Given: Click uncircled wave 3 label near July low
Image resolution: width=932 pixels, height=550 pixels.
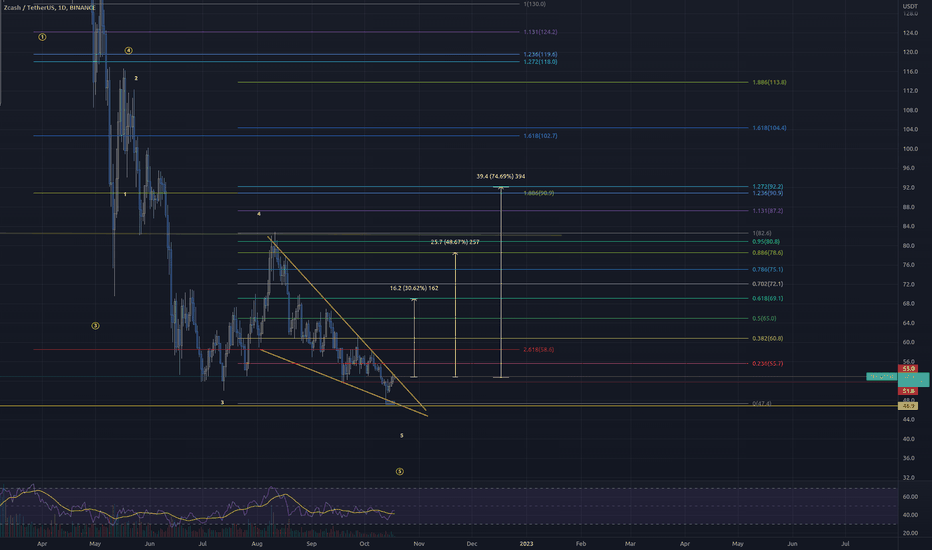Looking at the screenshot, I should click(x=223, y=403).
